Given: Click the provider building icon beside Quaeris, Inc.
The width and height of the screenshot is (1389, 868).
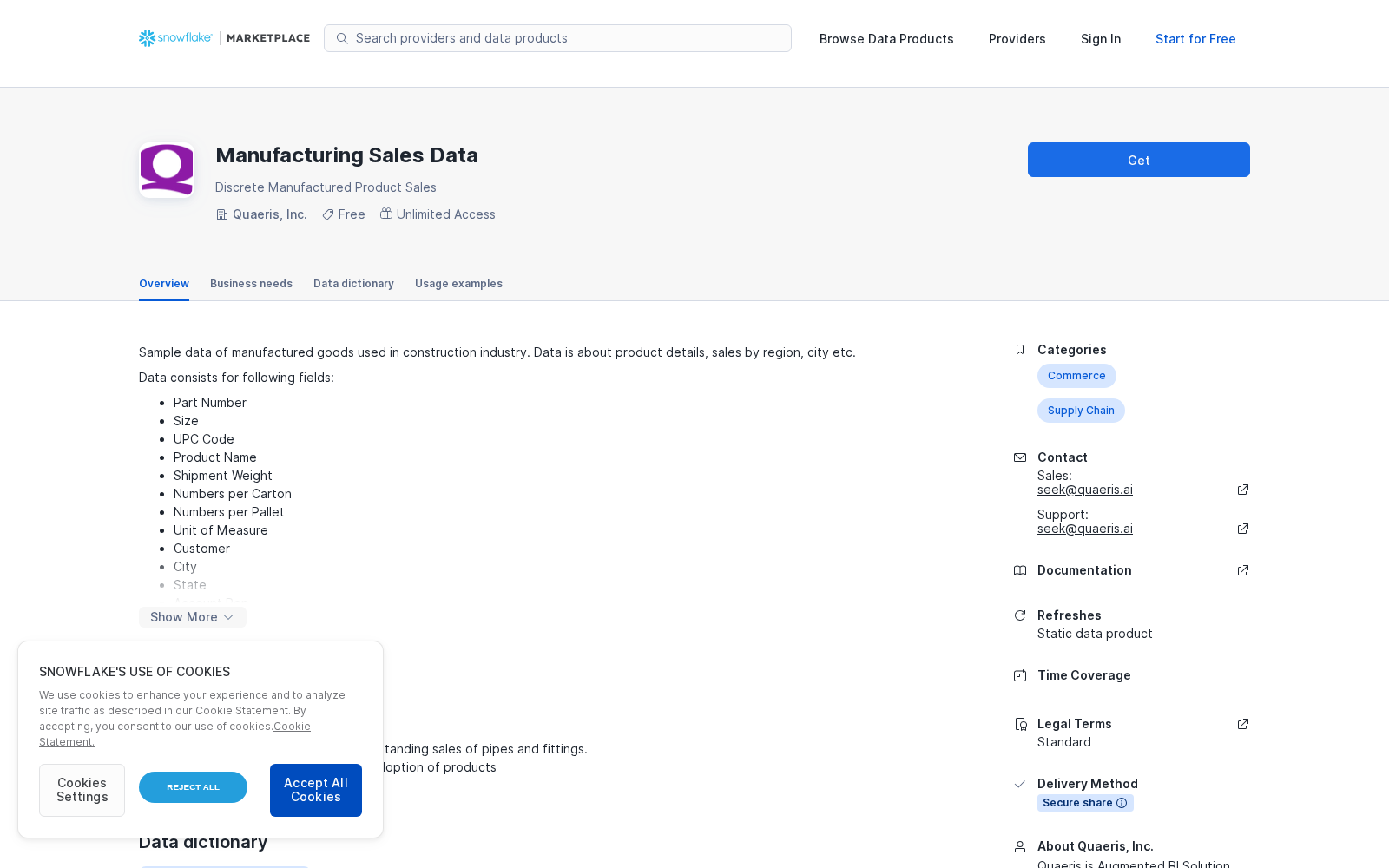Looking at the screenshot, I should [222, 214].
